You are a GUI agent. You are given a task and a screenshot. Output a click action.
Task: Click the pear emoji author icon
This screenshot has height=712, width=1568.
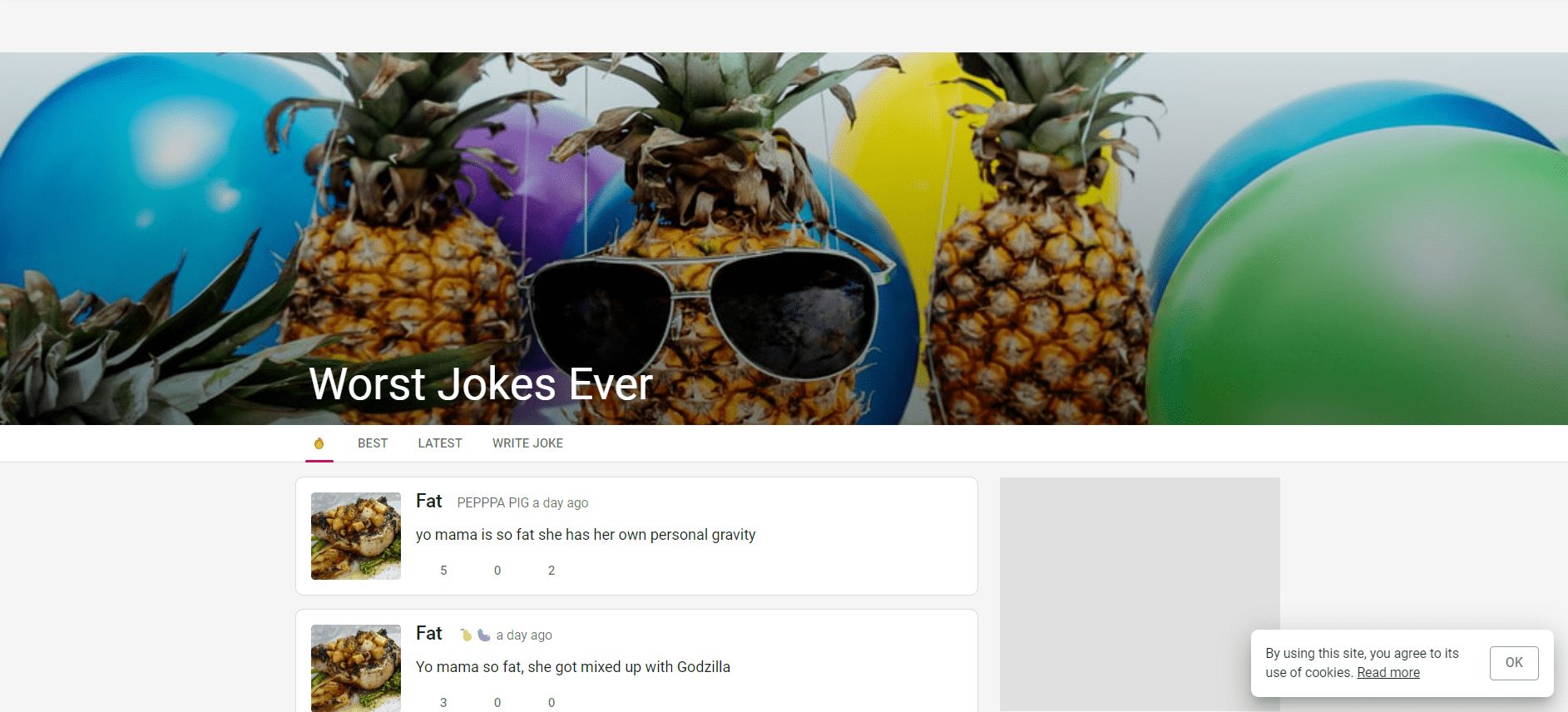click(x=466, y=635)
